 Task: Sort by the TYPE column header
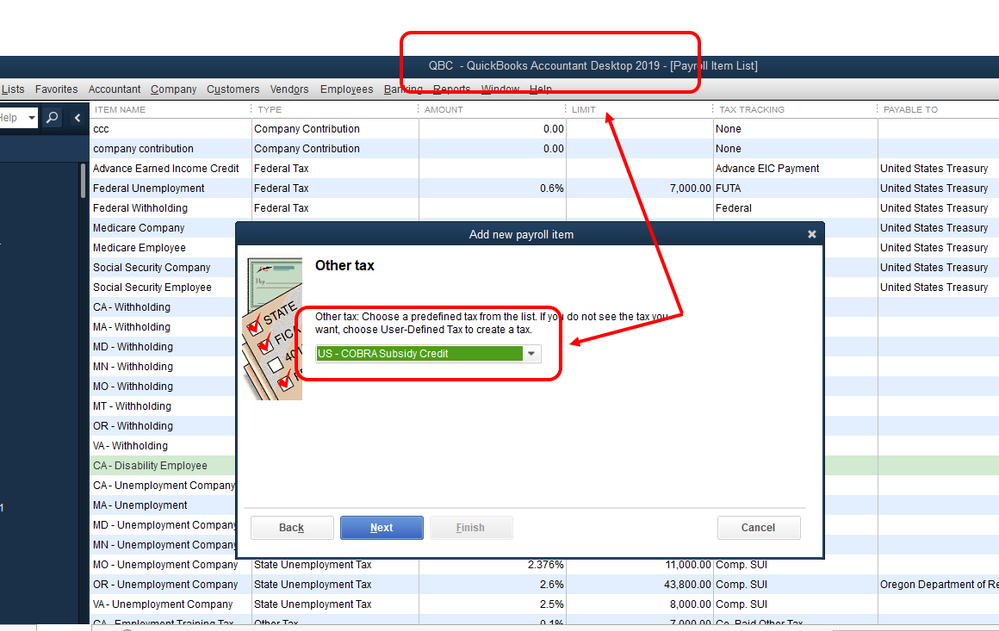click(270, 110)
